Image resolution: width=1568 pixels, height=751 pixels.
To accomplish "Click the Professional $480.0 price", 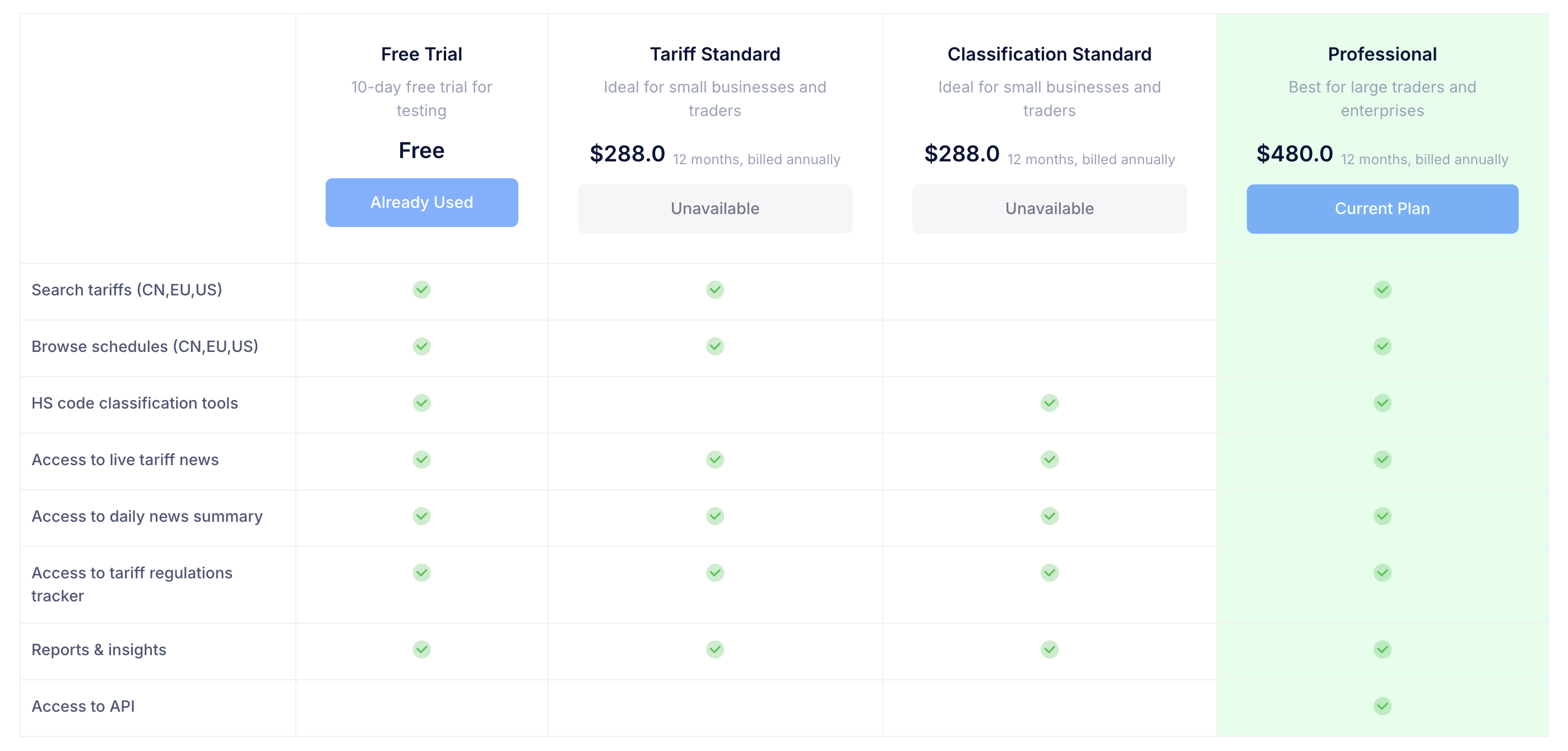I will pyautogui.click(x=1294, y=154).
